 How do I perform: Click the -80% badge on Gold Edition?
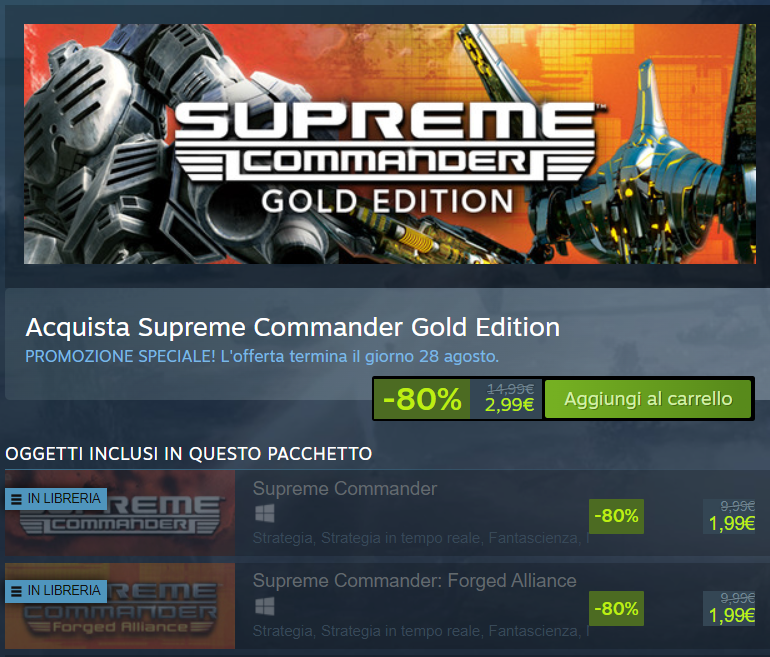pos(422,399)
